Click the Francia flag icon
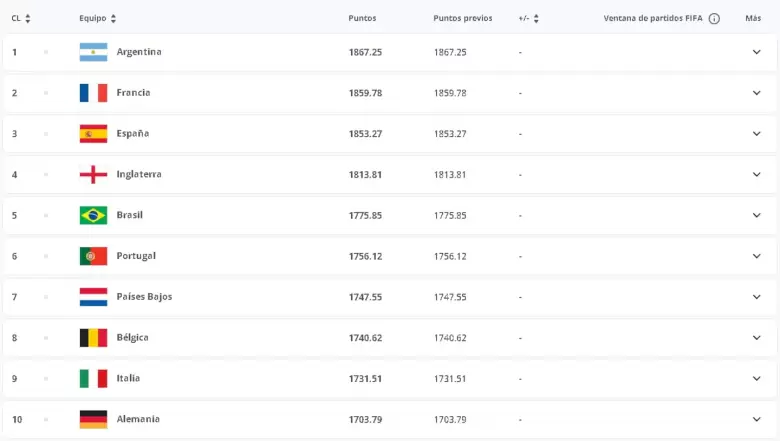 coord(94,93)
